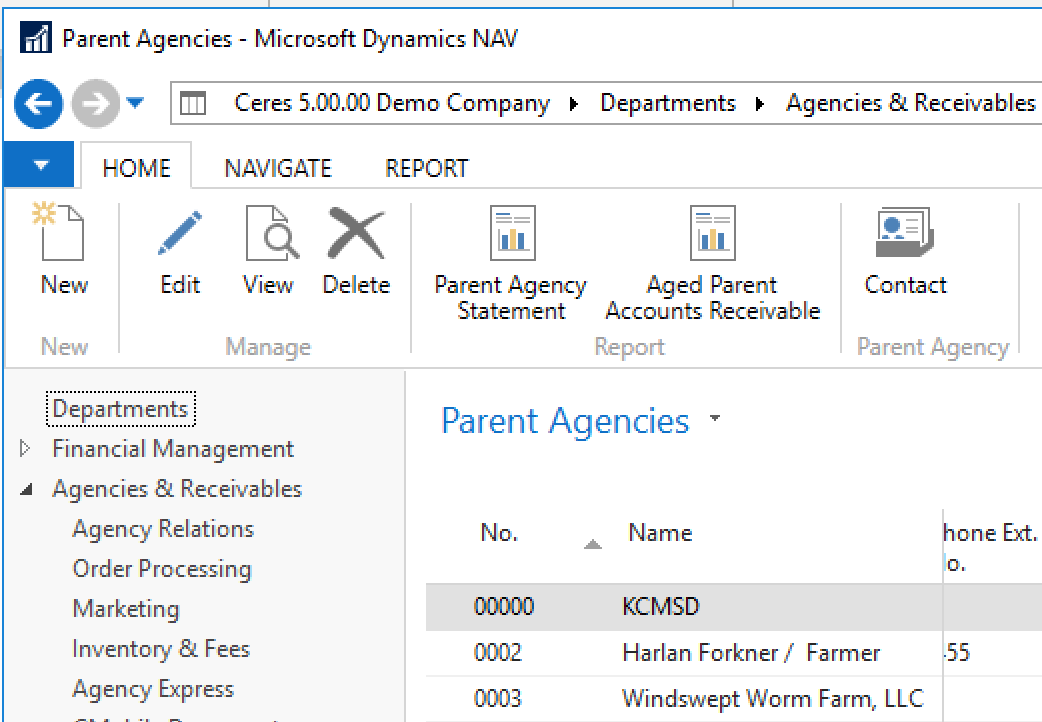Expand the Financial Management tree node

point(26,449)
